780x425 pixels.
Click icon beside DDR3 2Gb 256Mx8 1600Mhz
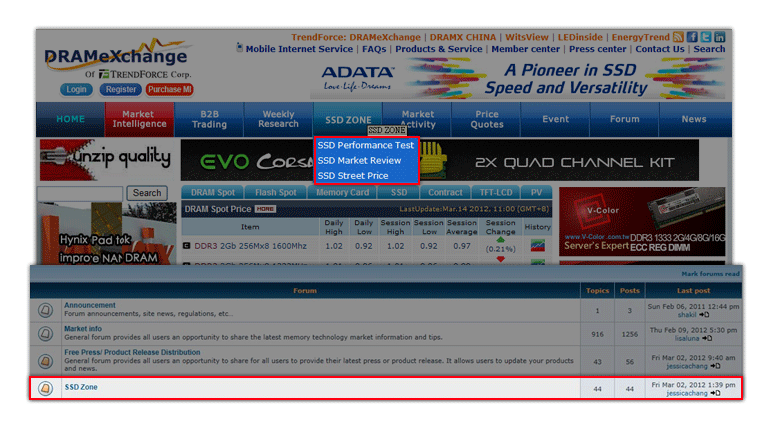coord(187,245)
